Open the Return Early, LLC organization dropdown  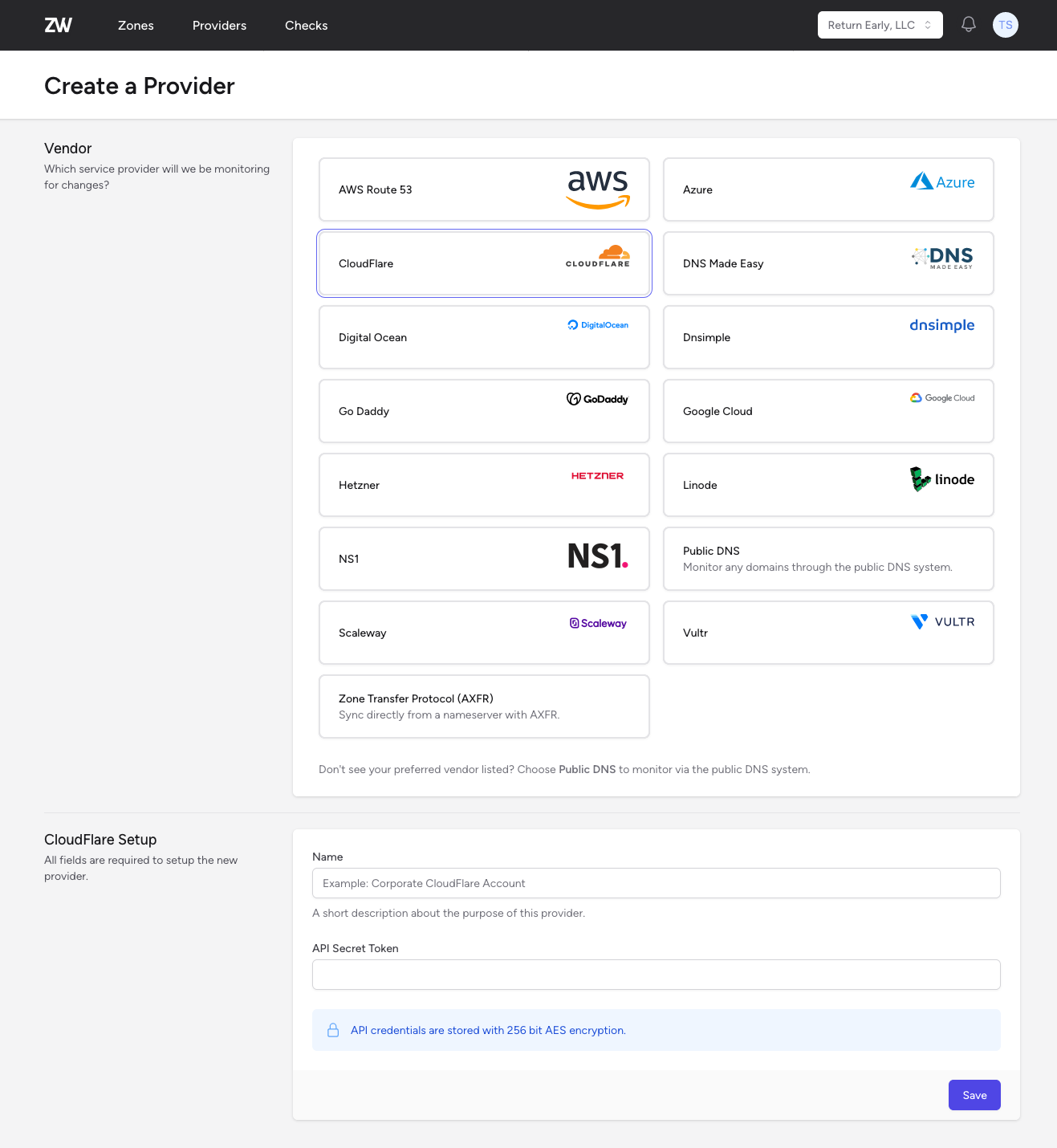pyautogui.click(x=880, y=25)
